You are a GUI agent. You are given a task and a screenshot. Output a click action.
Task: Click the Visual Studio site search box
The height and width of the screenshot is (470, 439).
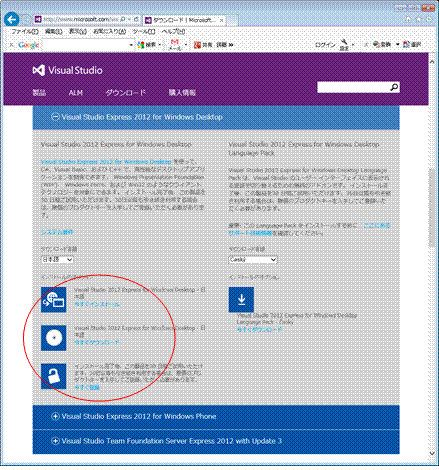354,87
